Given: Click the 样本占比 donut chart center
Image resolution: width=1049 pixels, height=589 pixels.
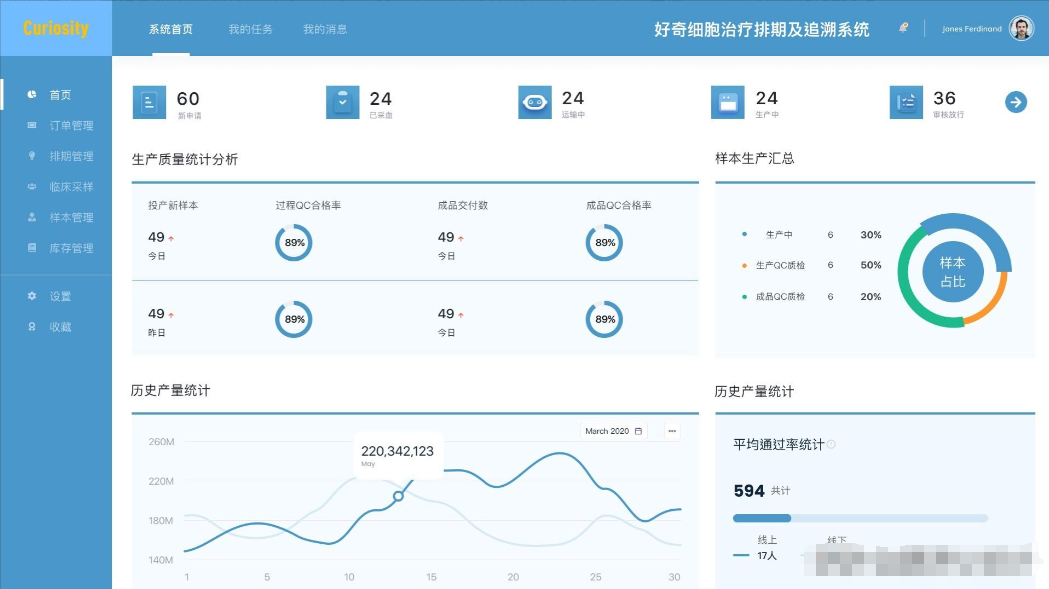Looking at the screenshot, I should (953, 271).
